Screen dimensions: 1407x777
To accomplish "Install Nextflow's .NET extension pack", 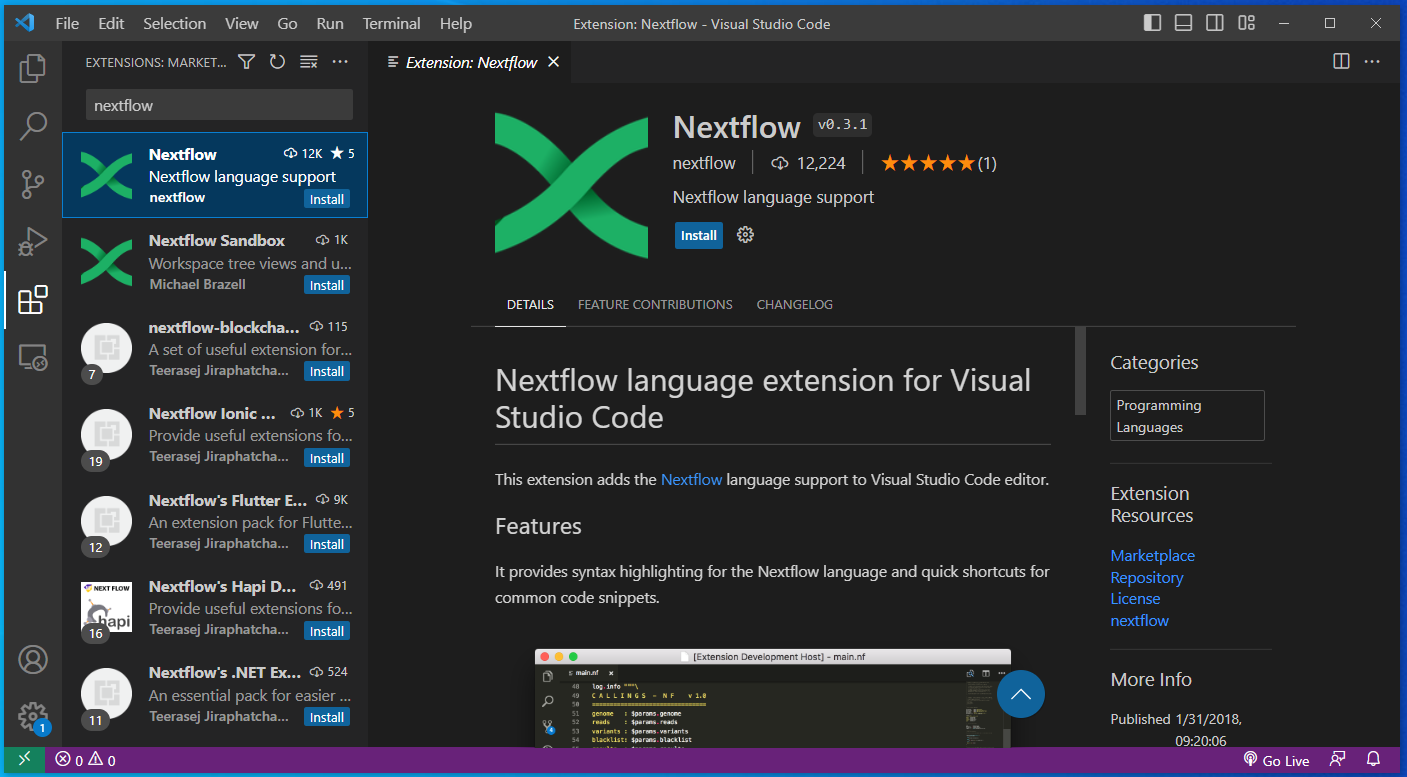I will click(x=327, y=717).
